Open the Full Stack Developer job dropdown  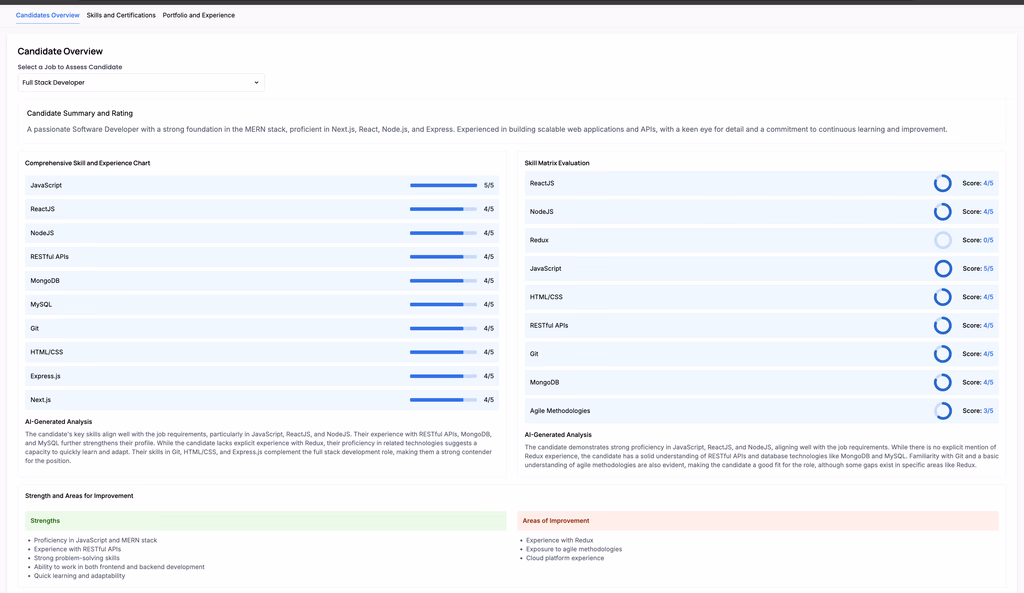pyautogui.click(x=141, y=82)
